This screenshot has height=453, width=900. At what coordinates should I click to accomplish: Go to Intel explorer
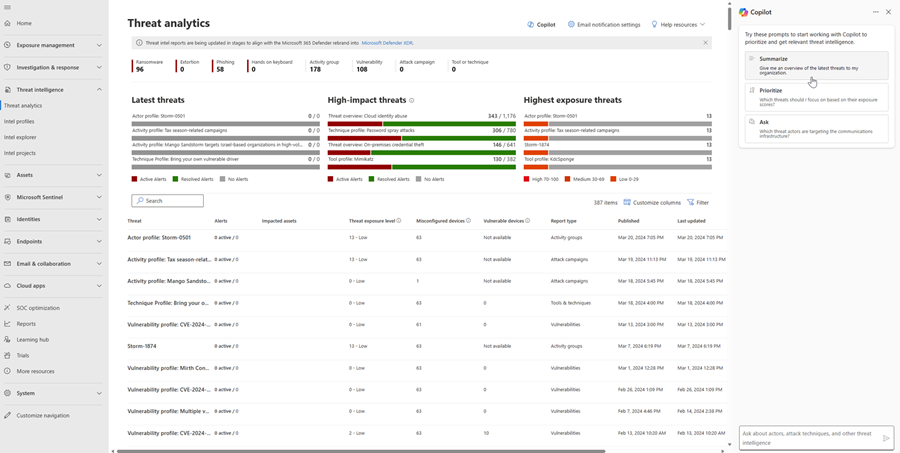tap(20, 137)
